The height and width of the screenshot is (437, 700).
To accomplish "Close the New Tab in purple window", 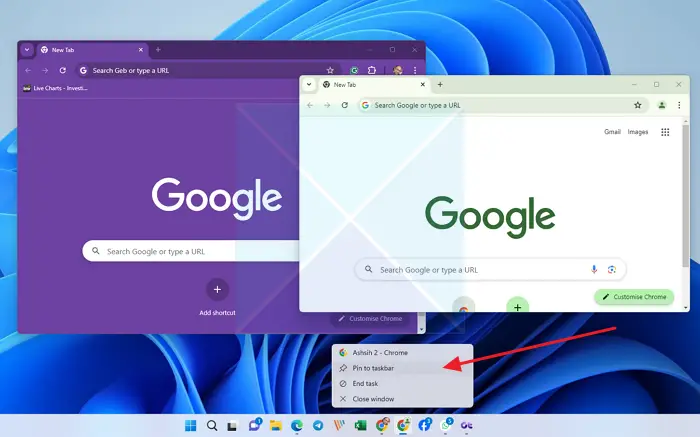I will tap(141, 50).
